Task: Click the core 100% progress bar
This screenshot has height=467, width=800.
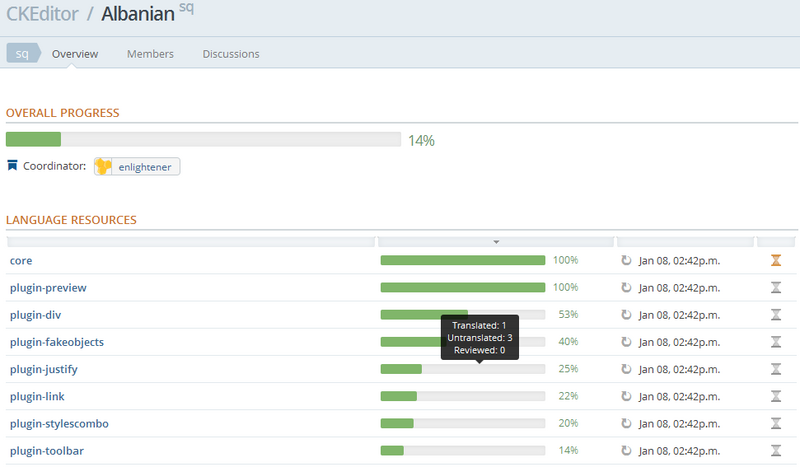Action: pyautogui.click(x=463, y=260)
